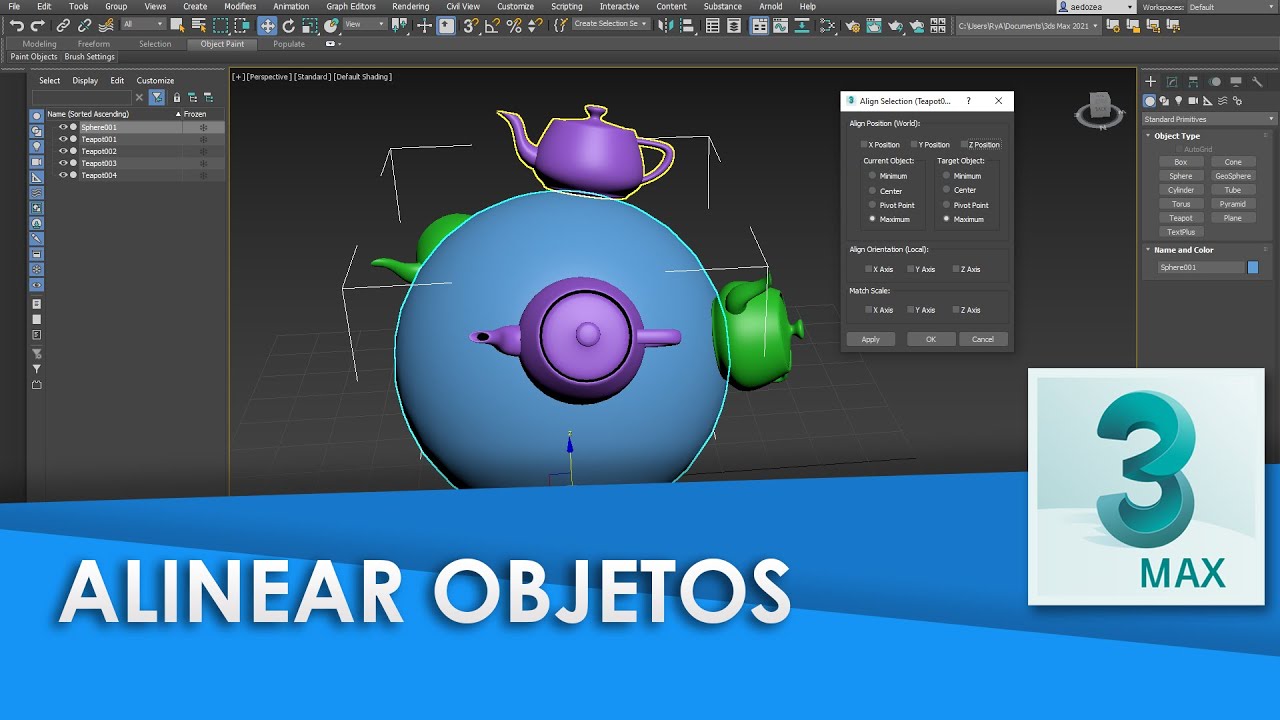Screen dimensions: 1280x720
Task: Check Z Axis under Match Scale
Action: 966,310
